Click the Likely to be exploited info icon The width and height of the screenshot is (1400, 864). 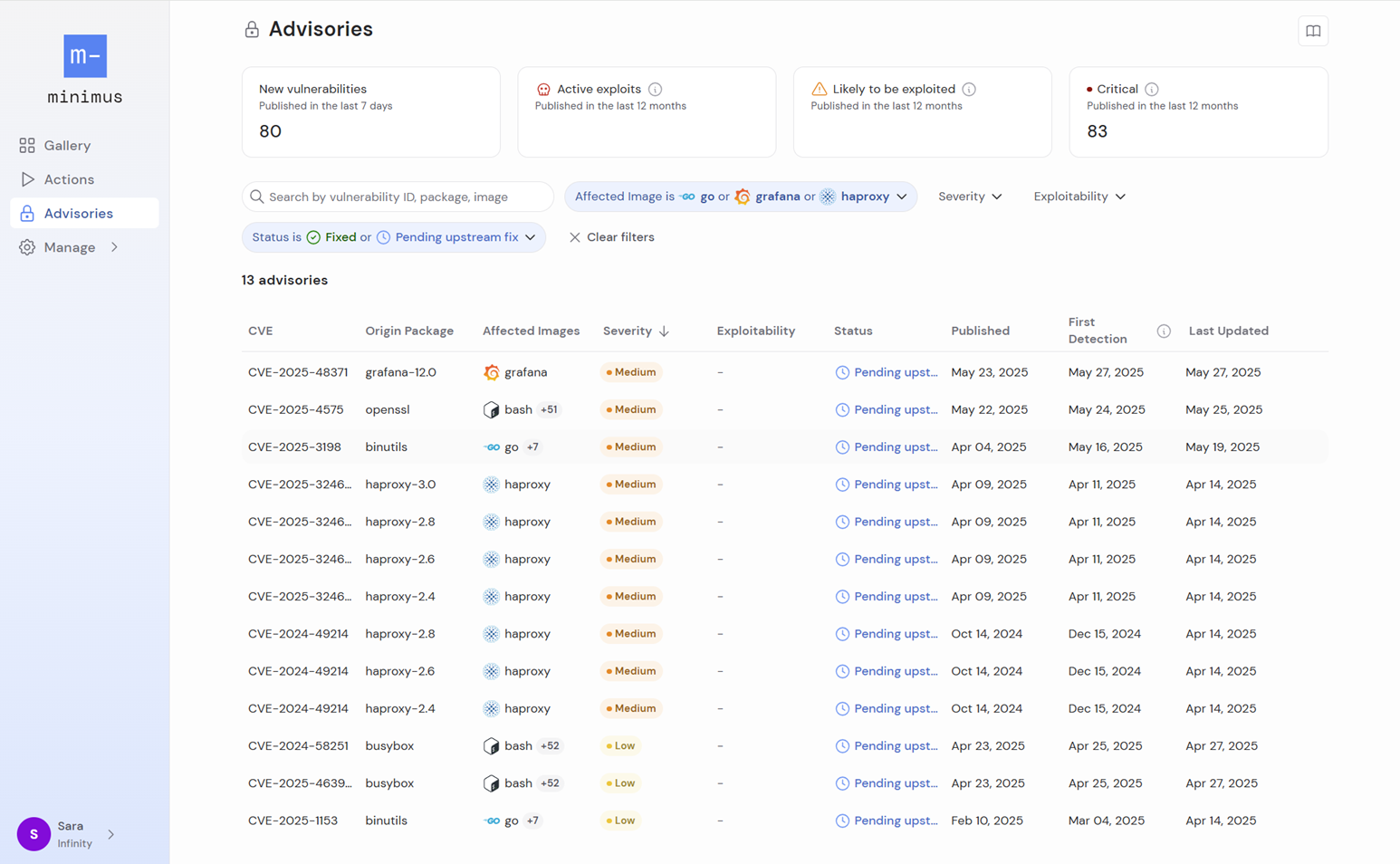[x=969, y=89]
